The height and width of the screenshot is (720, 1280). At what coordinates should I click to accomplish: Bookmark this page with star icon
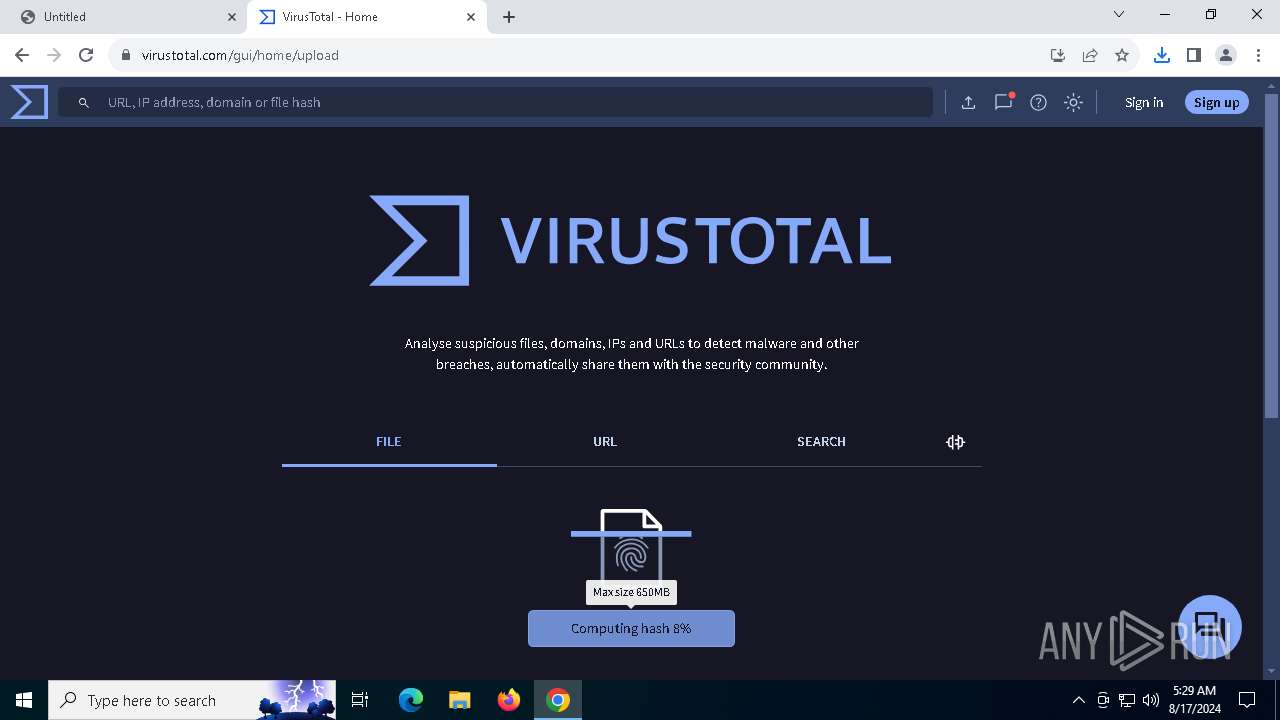coord(1122,55)
